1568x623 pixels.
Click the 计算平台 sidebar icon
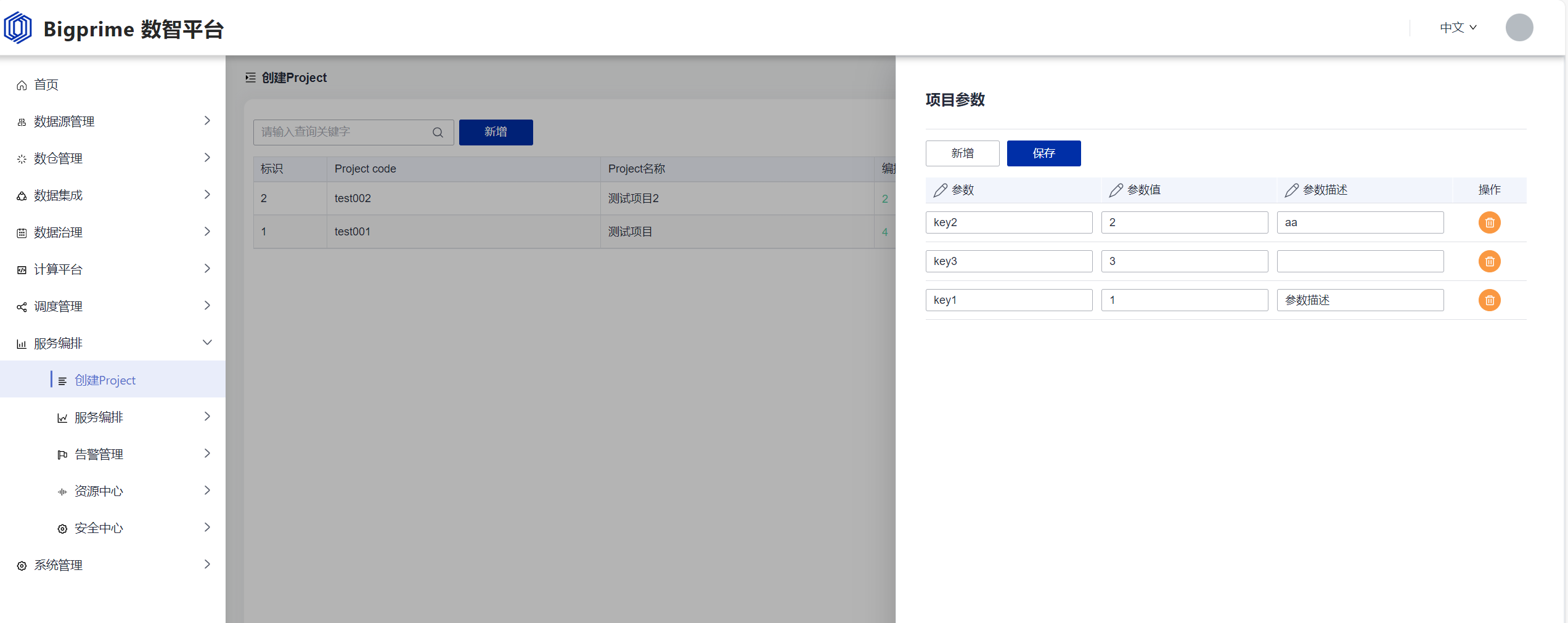tap(22, 270)
